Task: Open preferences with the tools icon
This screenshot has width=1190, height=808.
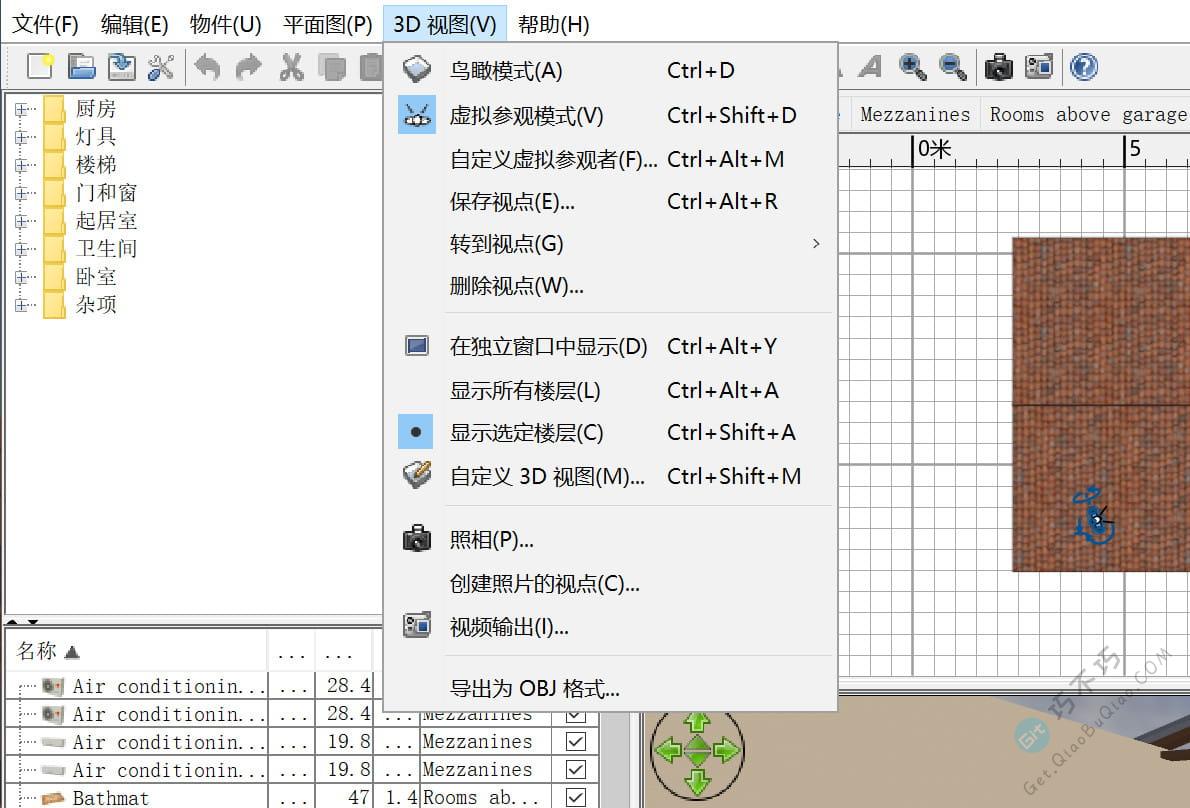Action: coord(161,67)
